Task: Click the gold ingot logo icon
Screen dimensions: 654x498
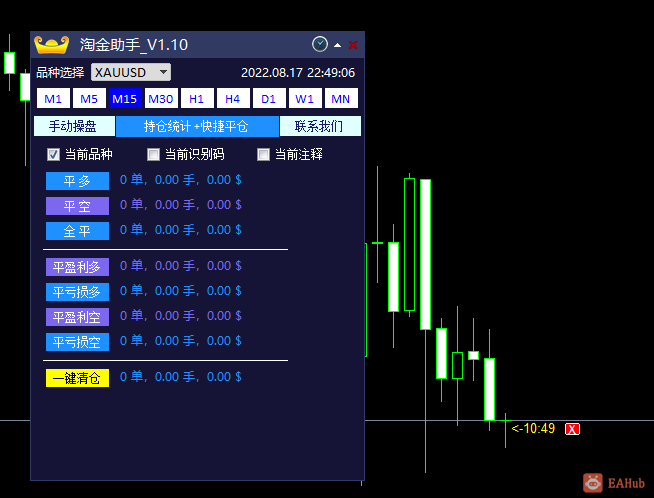Action: pos(51,45)
